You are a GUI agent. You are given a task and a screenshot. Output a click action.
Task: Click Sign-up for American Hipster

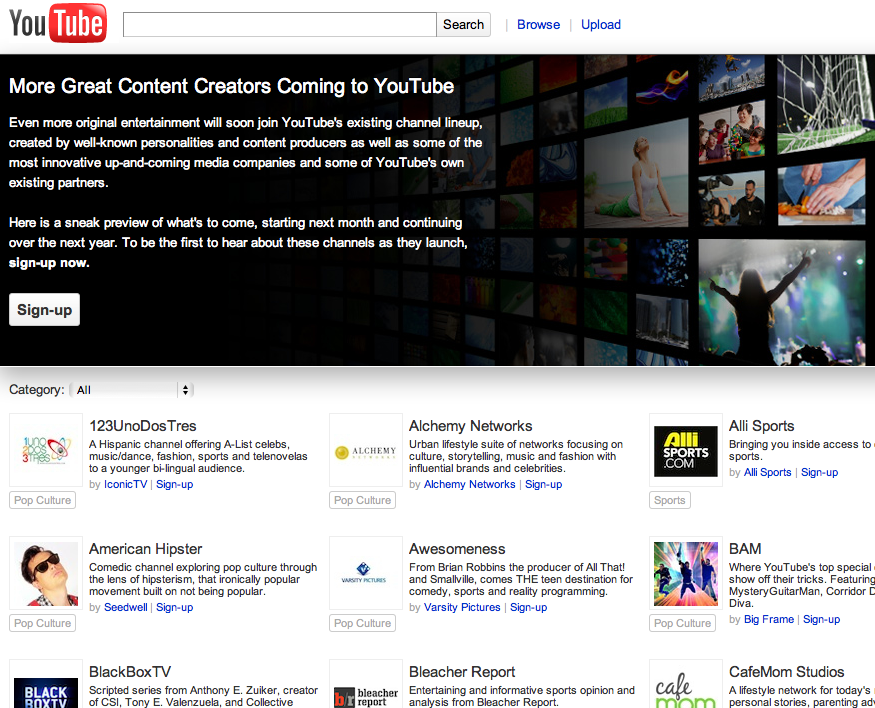[x=175, y=607]
